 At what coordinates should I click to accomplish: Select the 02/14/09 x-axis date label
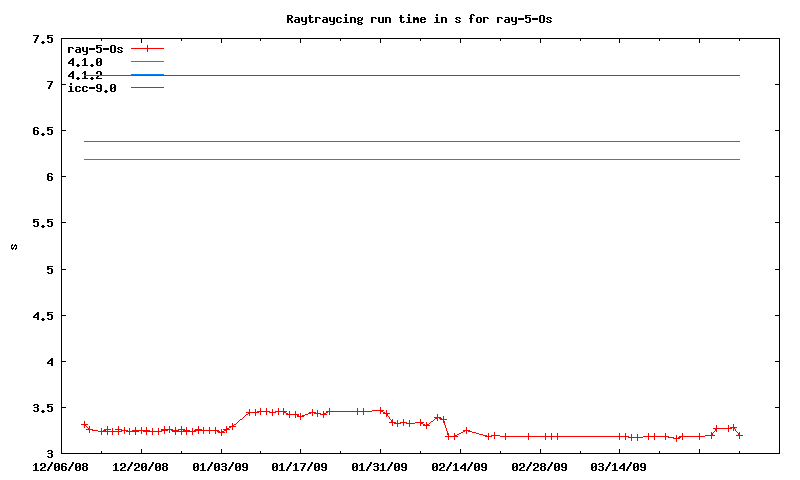point(460,466)
